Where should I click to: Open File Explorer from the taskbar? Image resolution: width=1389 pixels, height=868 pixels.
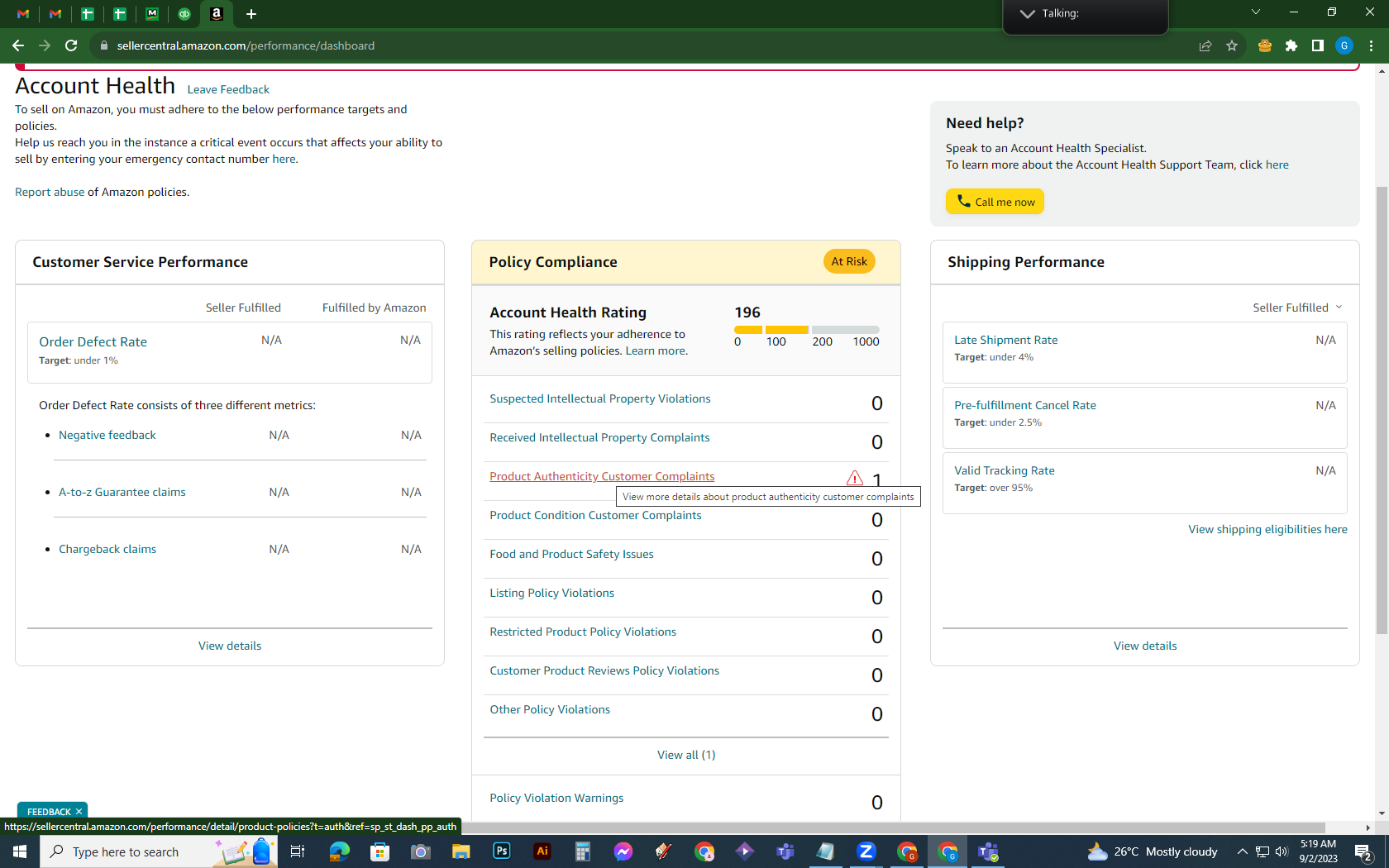(x=461, y=851)
